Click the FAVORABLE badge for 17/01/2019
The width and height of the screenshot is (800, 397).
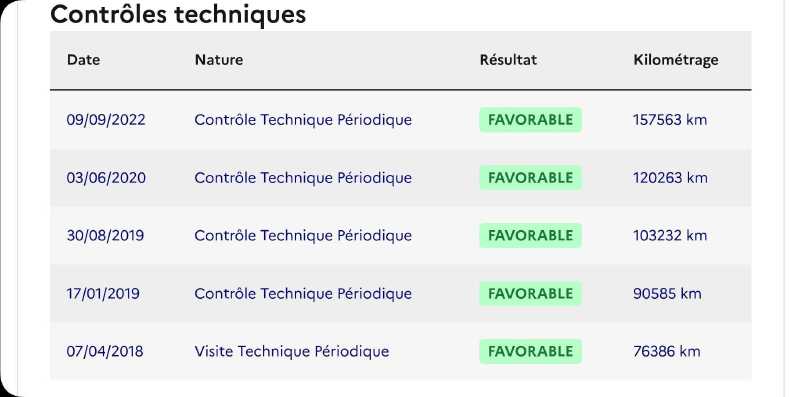pyautogui.click(x=531, y=293)
